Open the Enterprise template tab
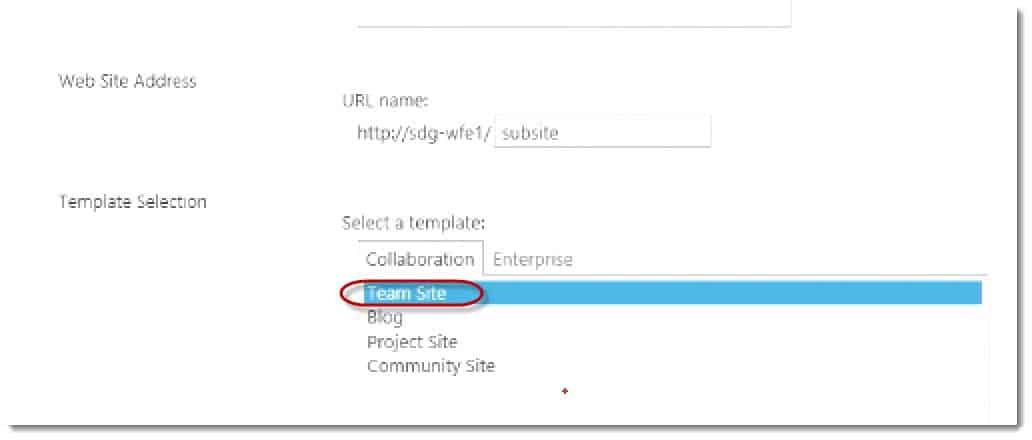 pyautogui.click(x=532, y=259)
